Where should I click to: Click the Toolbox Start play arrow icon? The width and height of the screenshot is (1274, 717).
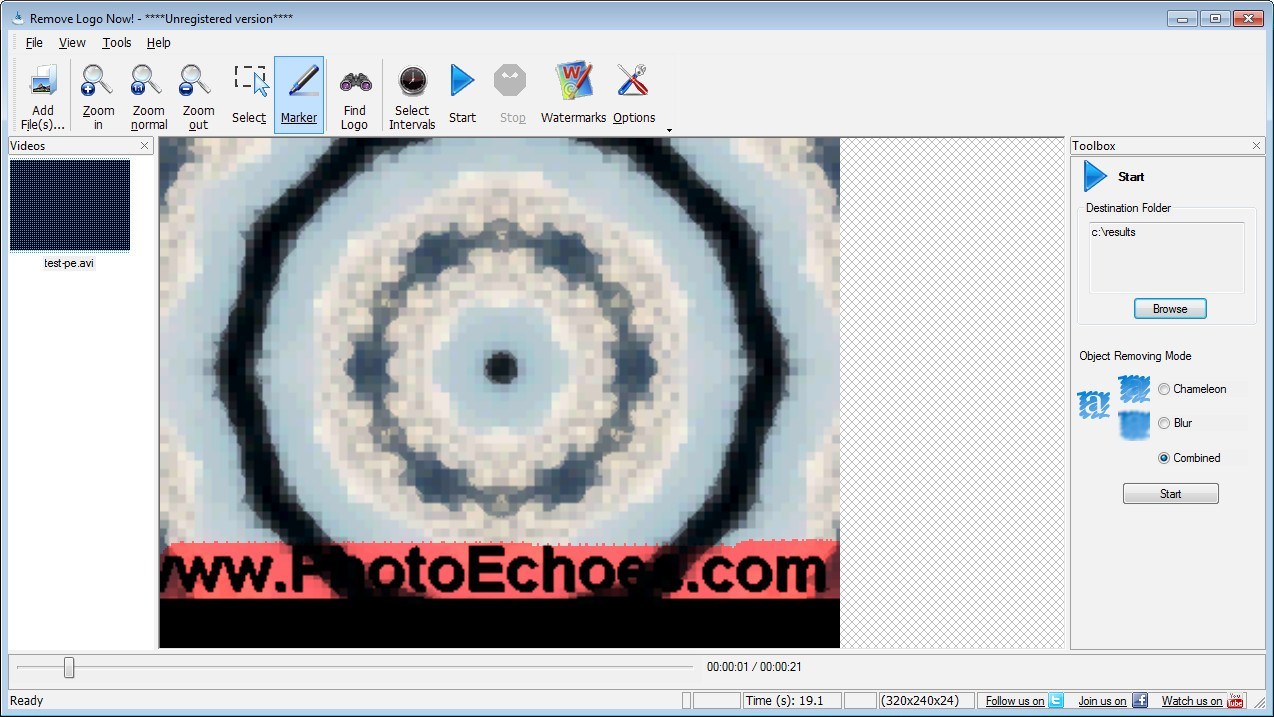coord(1095,176)
